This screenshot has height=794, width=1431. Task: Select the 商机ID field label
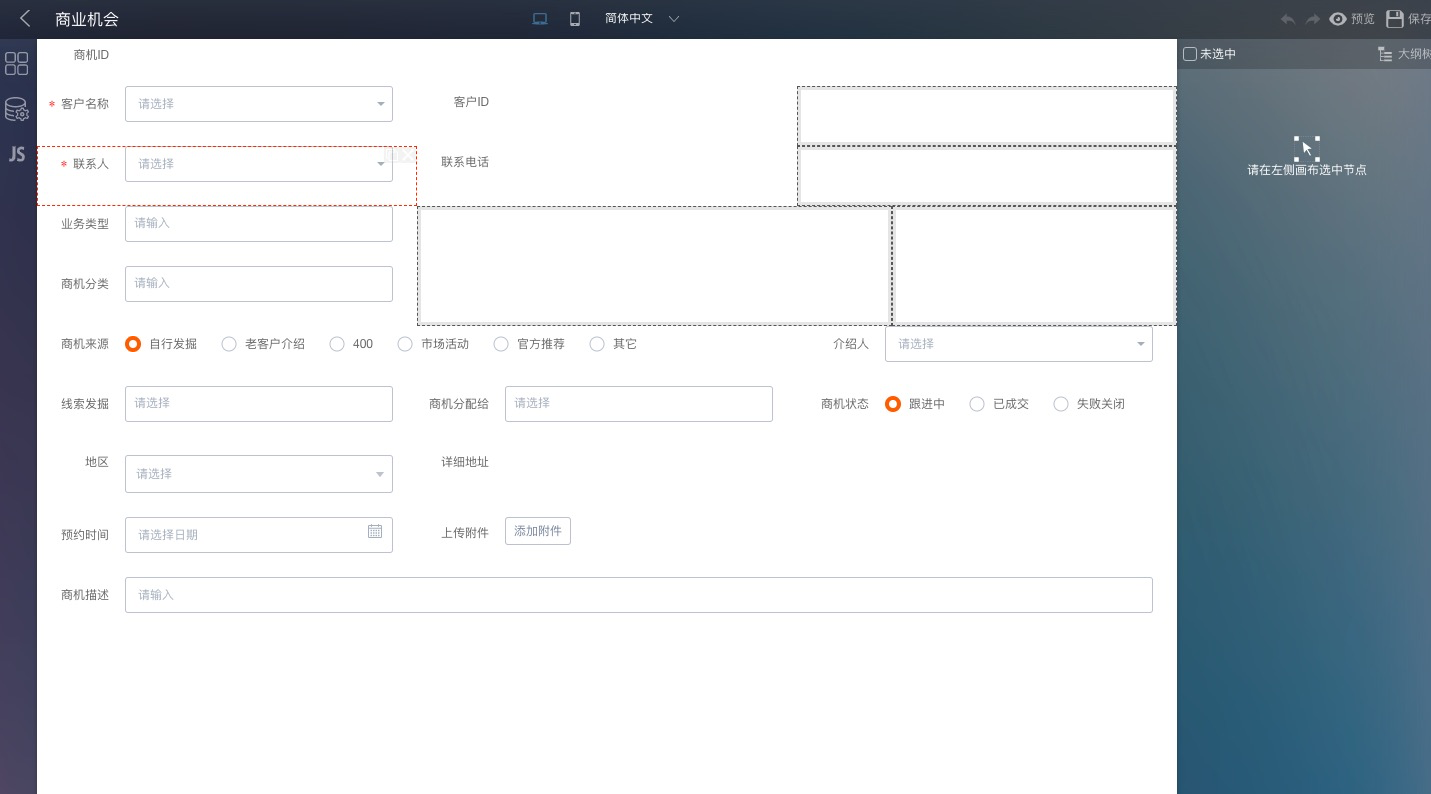tap(91, 55)
